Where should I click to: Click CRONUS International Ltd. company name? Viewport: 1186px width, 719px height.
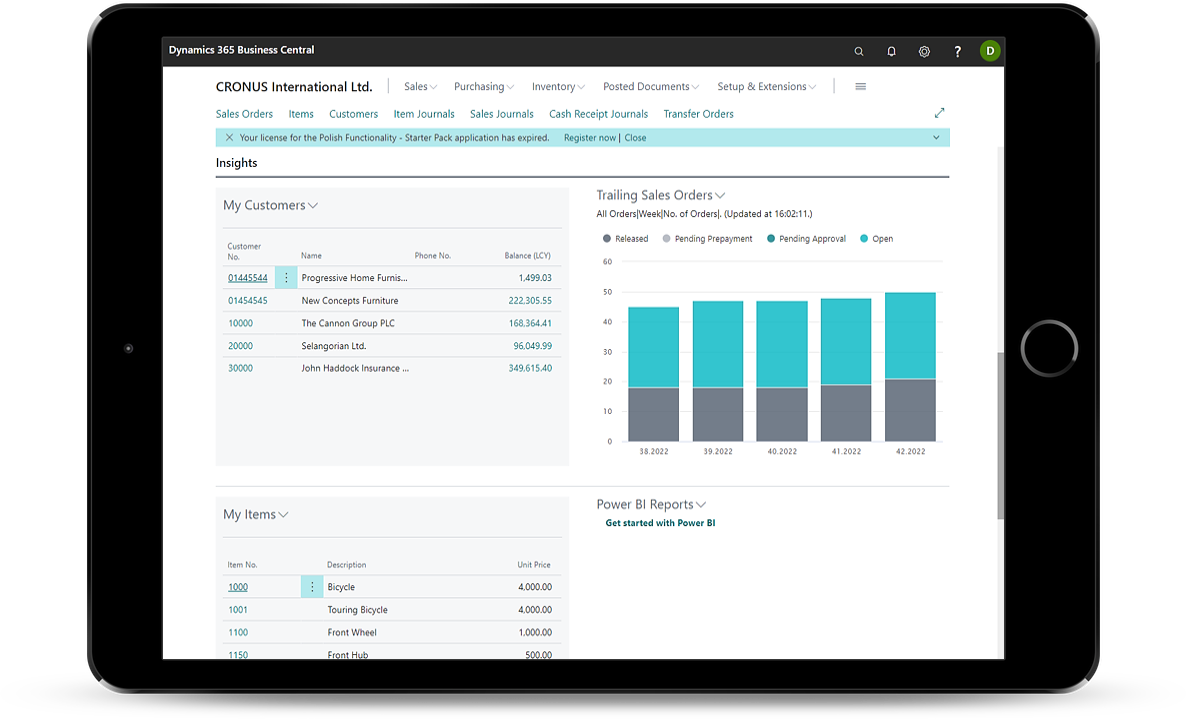click(x=294, y=87)
